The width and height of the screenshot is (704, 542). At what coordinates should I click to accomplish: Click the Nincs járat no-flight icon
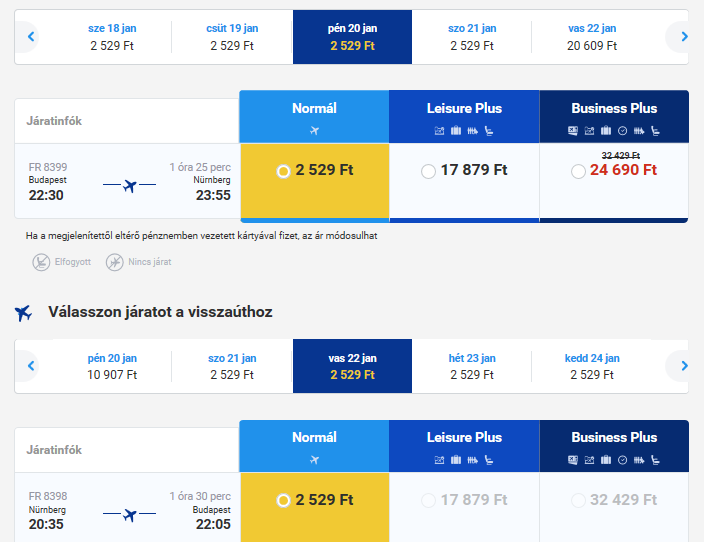pos(114,262)
